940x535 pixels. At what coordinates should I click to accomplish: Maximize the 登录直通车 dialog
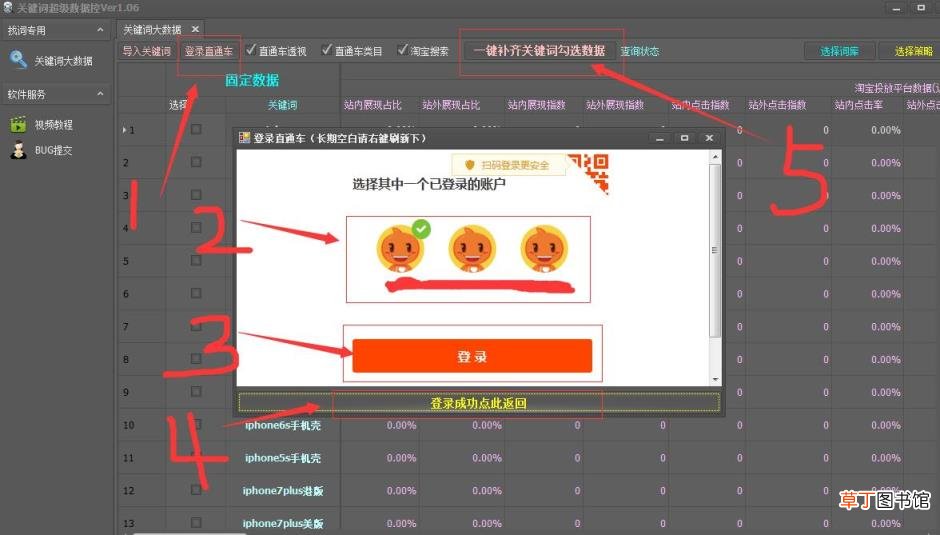685,139
